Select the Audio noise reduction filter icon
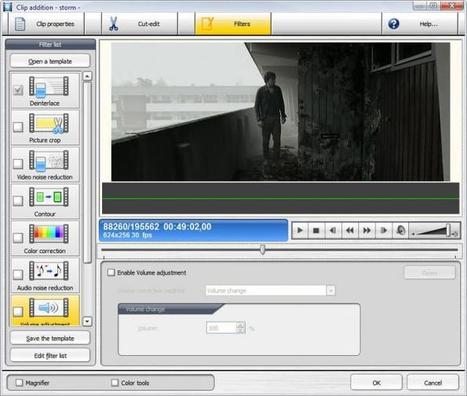 pyautogui.click(x=49, y=271)
